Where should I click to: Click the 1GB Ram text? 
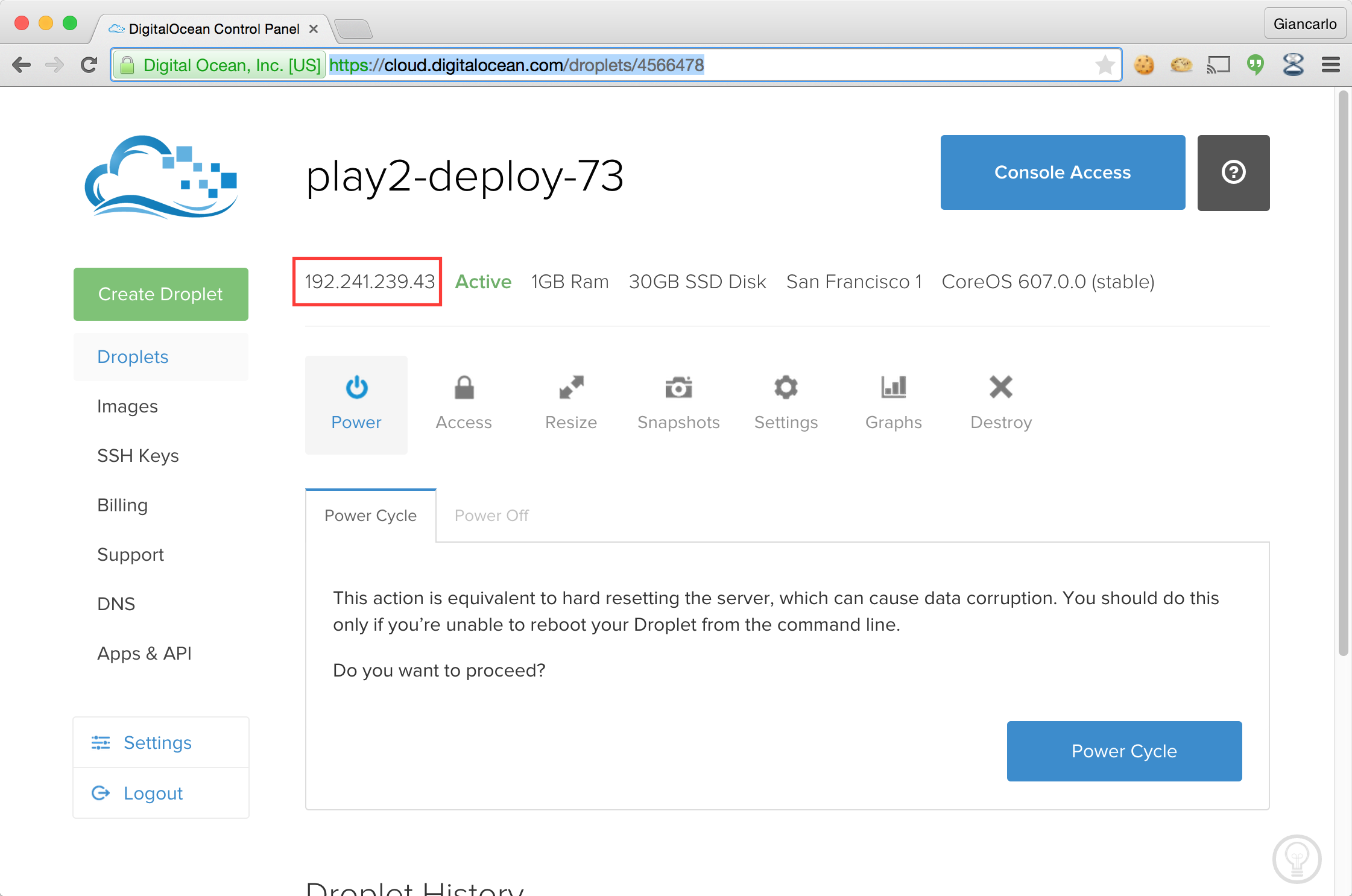coord(570,282)
